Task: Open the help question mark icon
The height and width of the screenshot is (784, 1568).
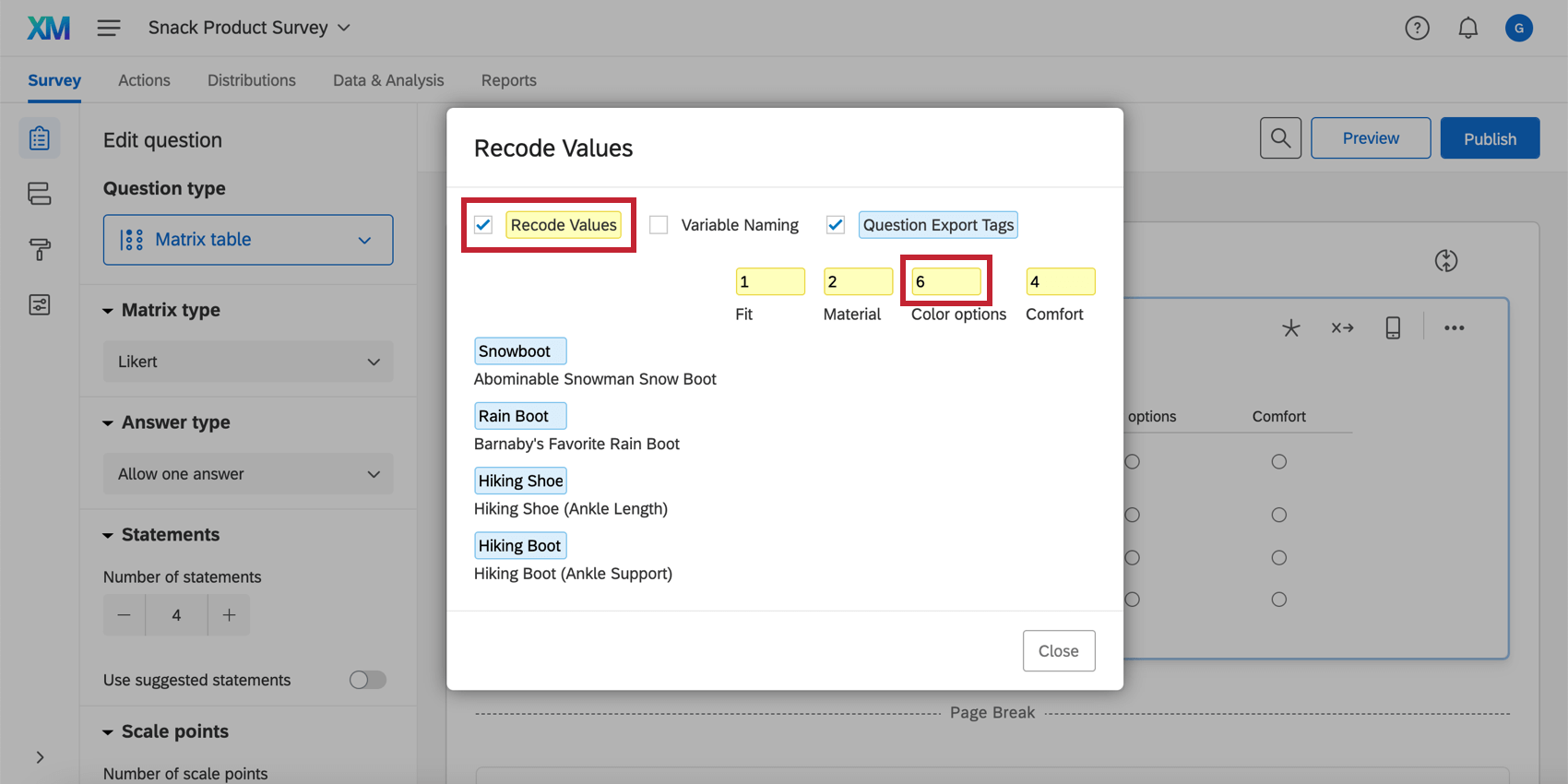Action: [x=1417, y=29]
